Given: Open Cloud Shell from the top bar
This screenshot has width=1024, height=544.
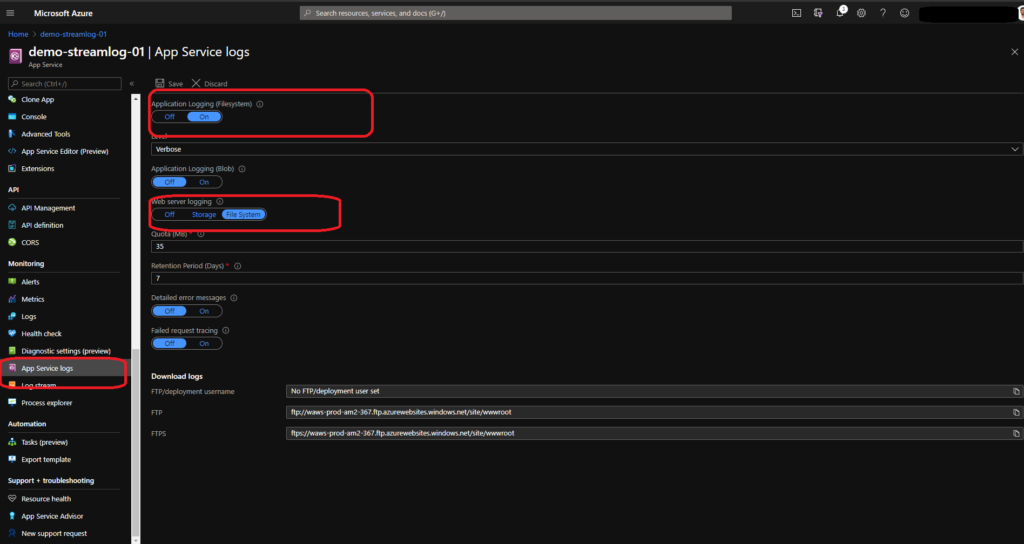Looking at the screenshot, I should coord(796,13).
